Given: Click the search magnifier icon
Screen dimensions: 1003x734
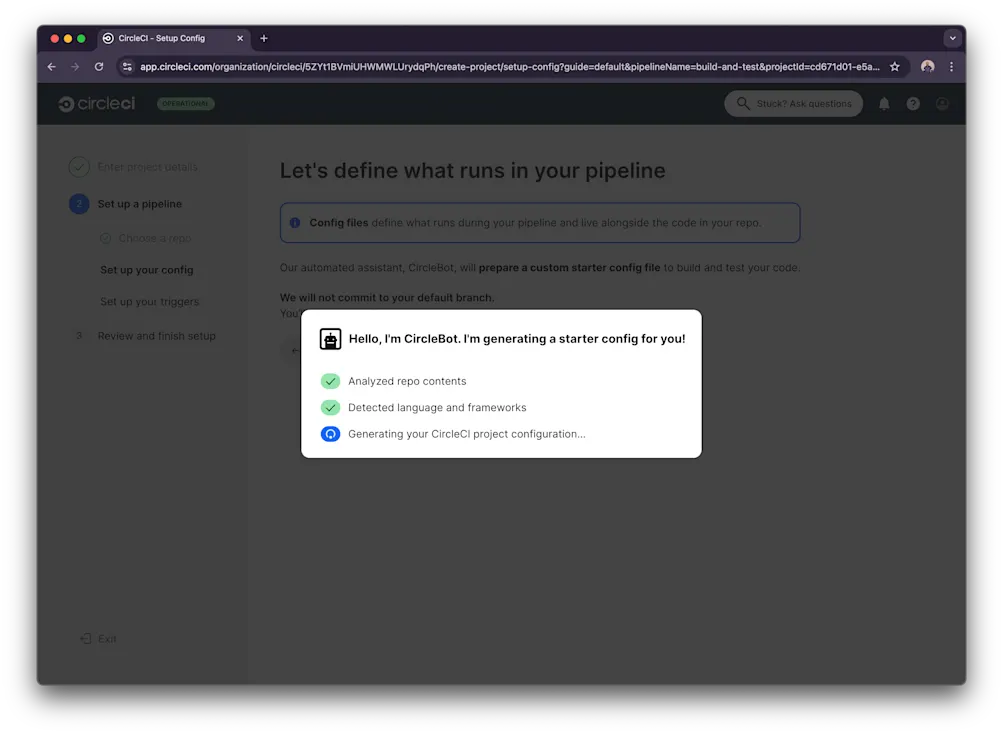Looking at the screenshot, I should (743, 104).
